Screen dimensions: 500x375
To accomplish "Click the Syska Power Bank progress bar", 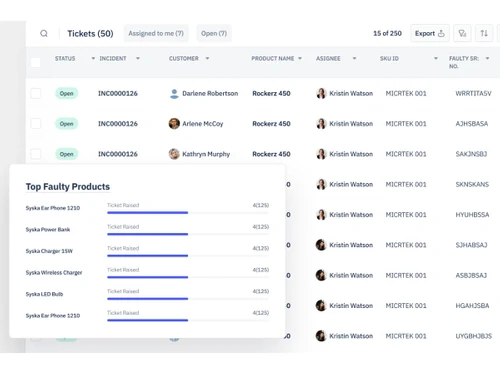I will [x=188, y=234].
